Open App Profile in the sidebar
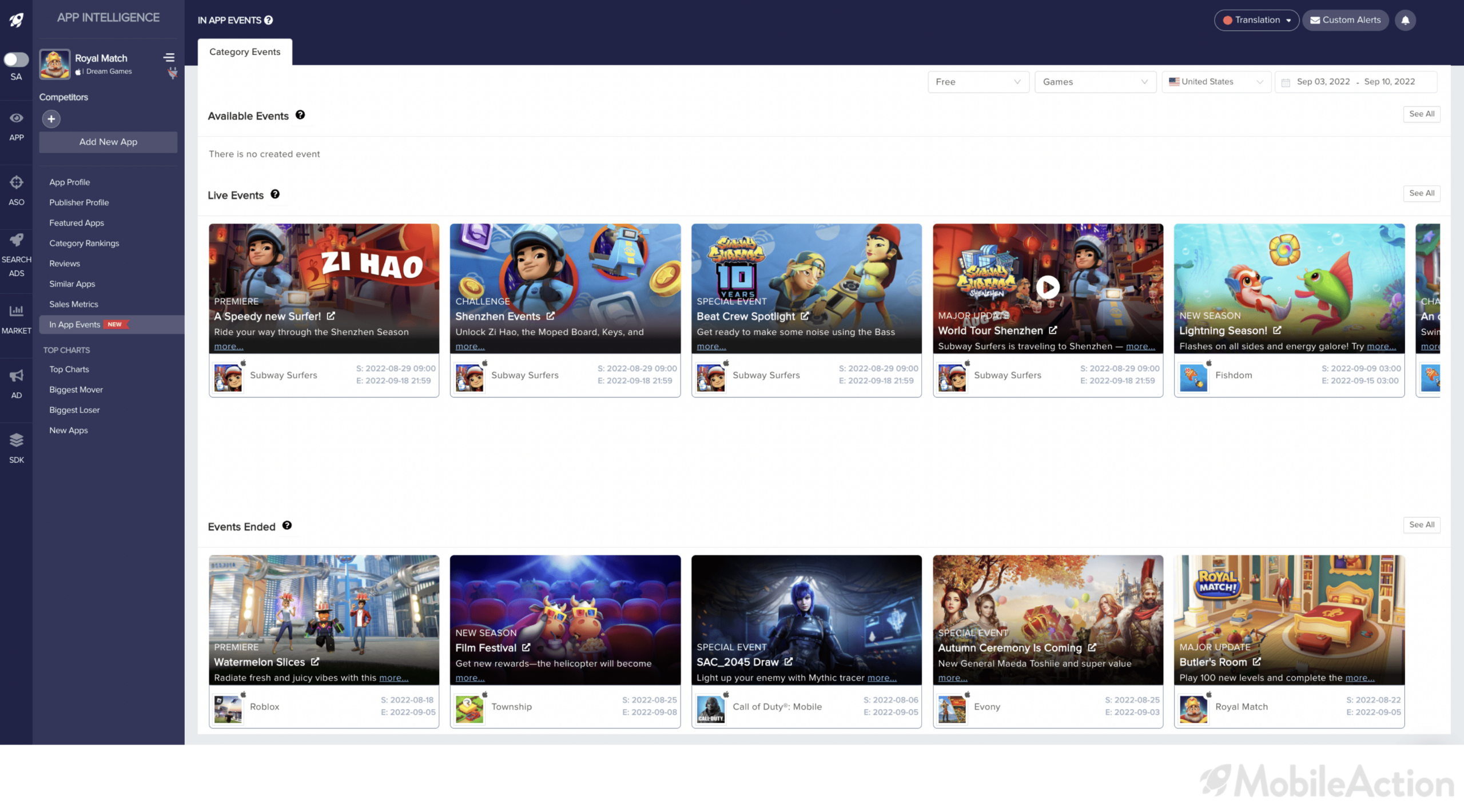This screenshot has height=812, width=1464. [70, 182]
